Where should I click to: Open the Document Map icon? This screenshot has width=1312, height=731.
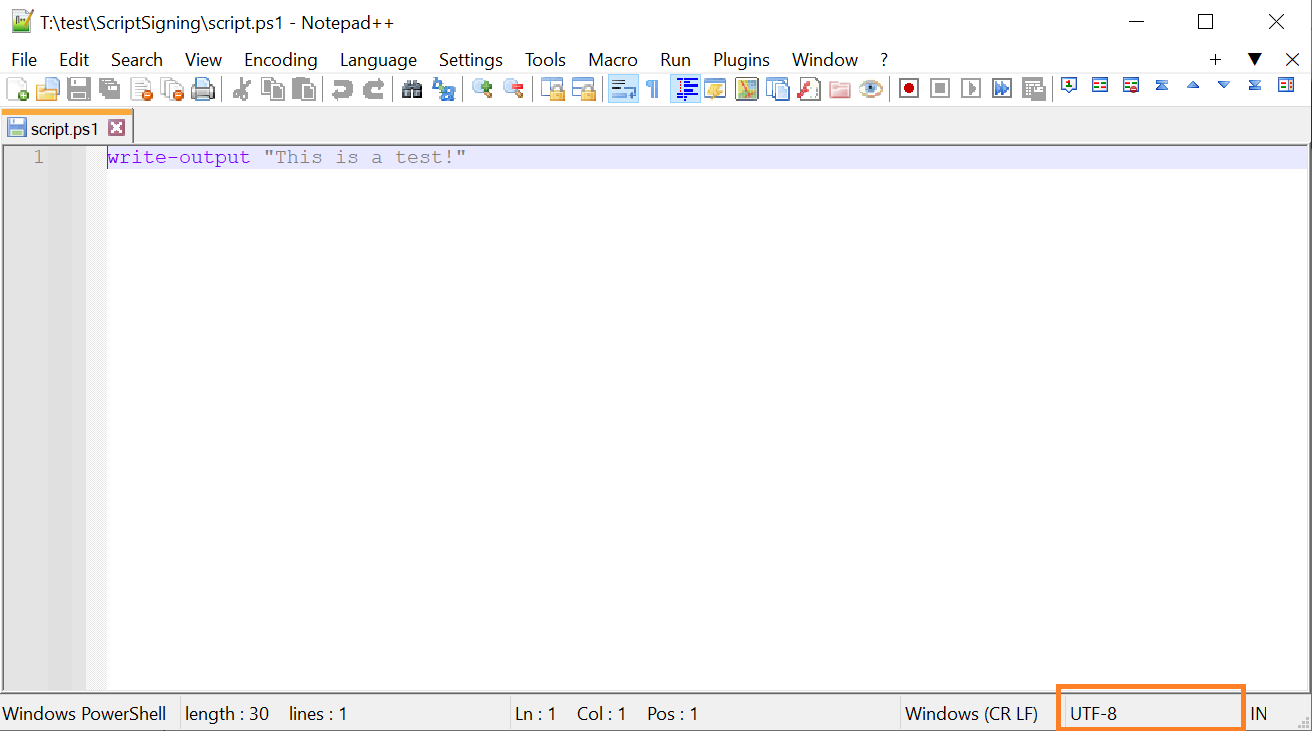pos(747,88)
